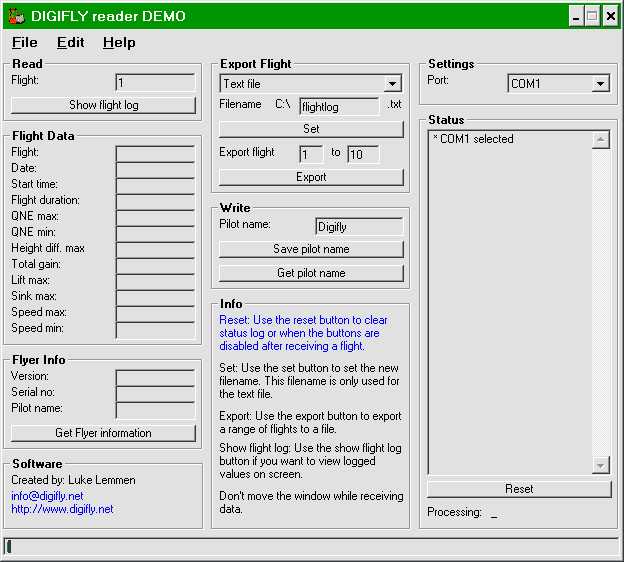Click the Total gain field
The width and height of the screenshot is (624, 562).
(156, 265)
